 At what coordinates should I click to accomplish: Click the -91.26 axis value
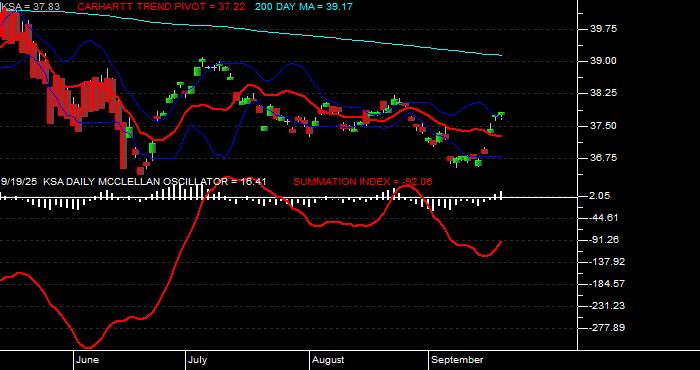pyautogui.click(x=603, y=240)
